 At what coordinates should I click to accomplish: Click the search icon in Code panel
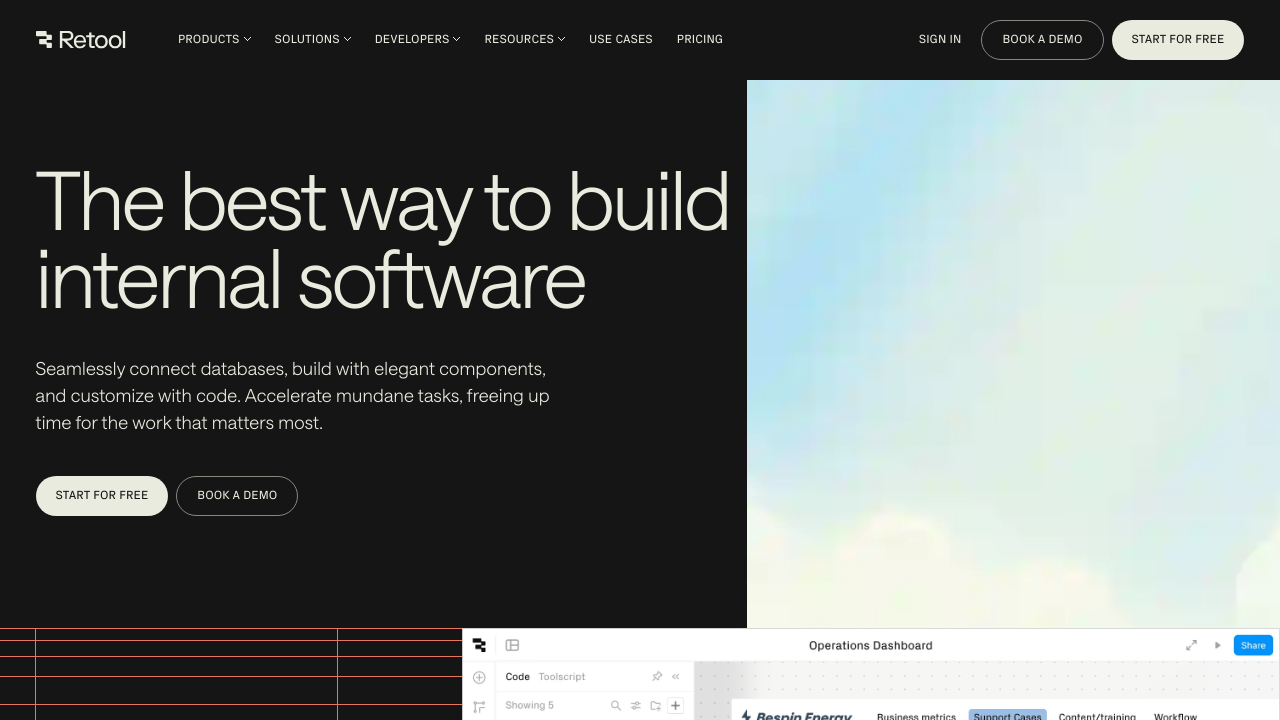[x=616, y=706]
